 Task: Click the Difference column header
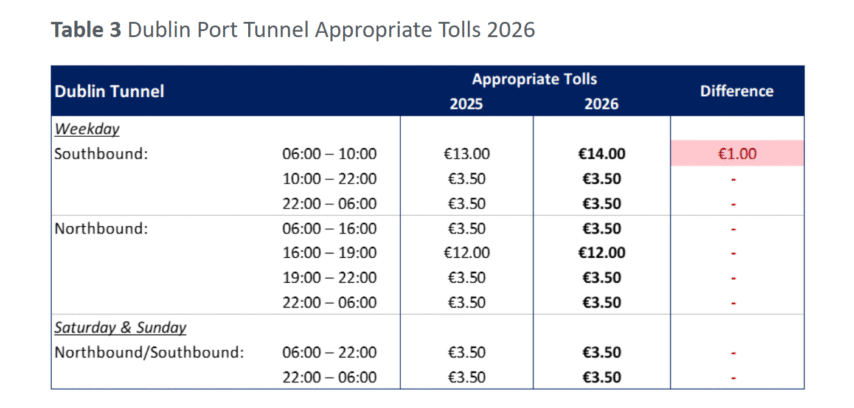click(x=736, y=91)
